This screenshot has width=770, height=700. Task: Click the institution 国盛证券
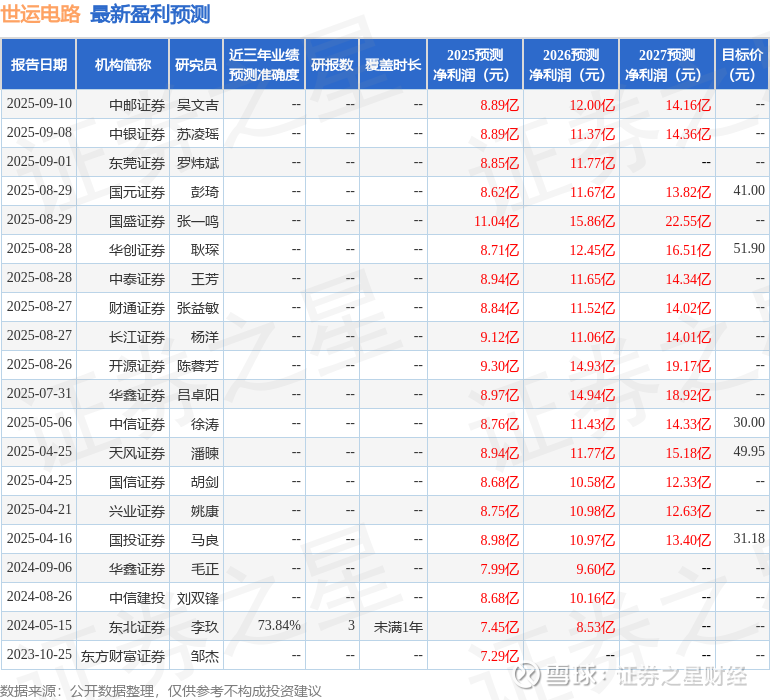(137, 221)
